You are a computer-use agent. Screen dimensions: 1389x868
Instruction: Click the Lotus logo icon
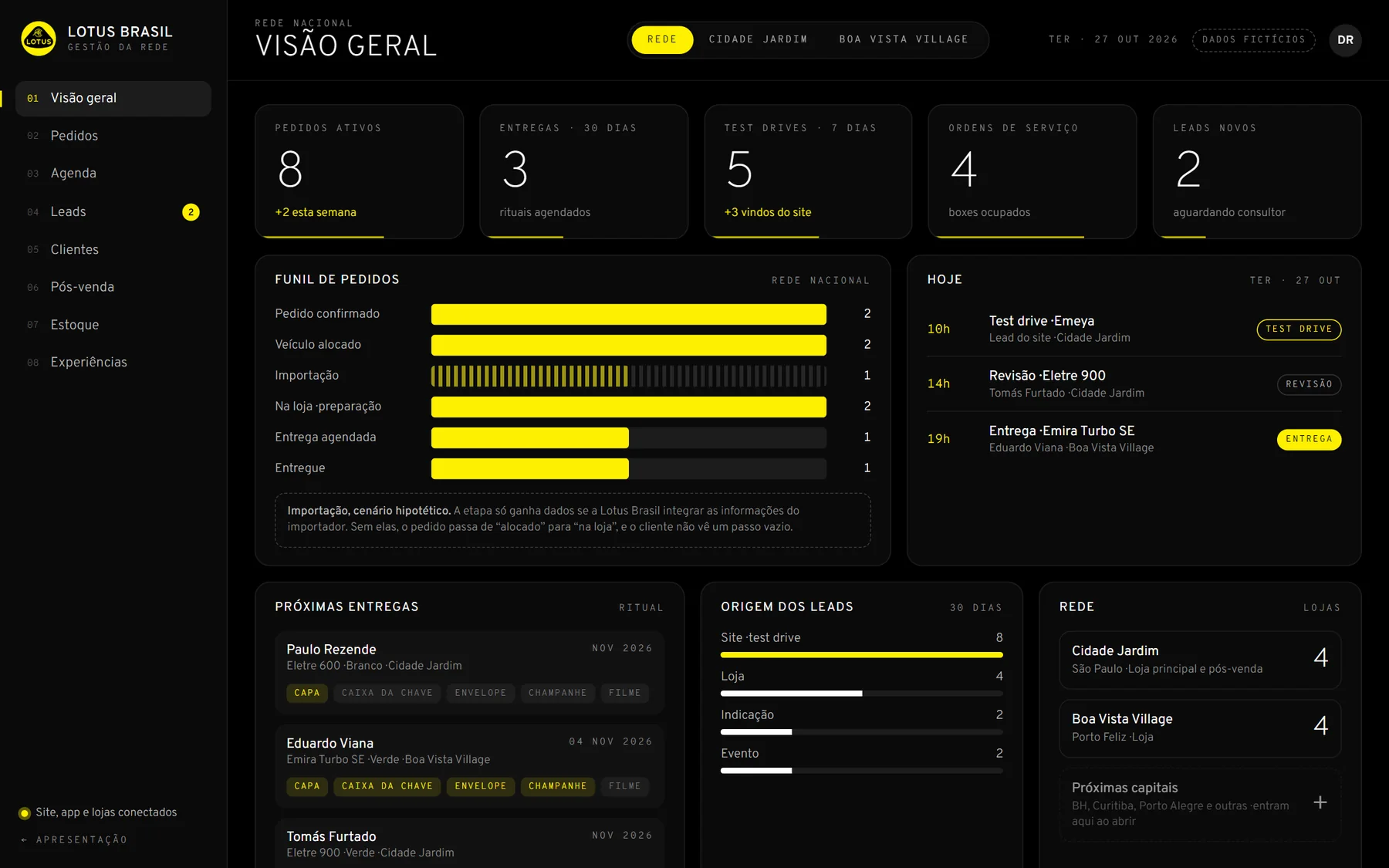[39, 39]
